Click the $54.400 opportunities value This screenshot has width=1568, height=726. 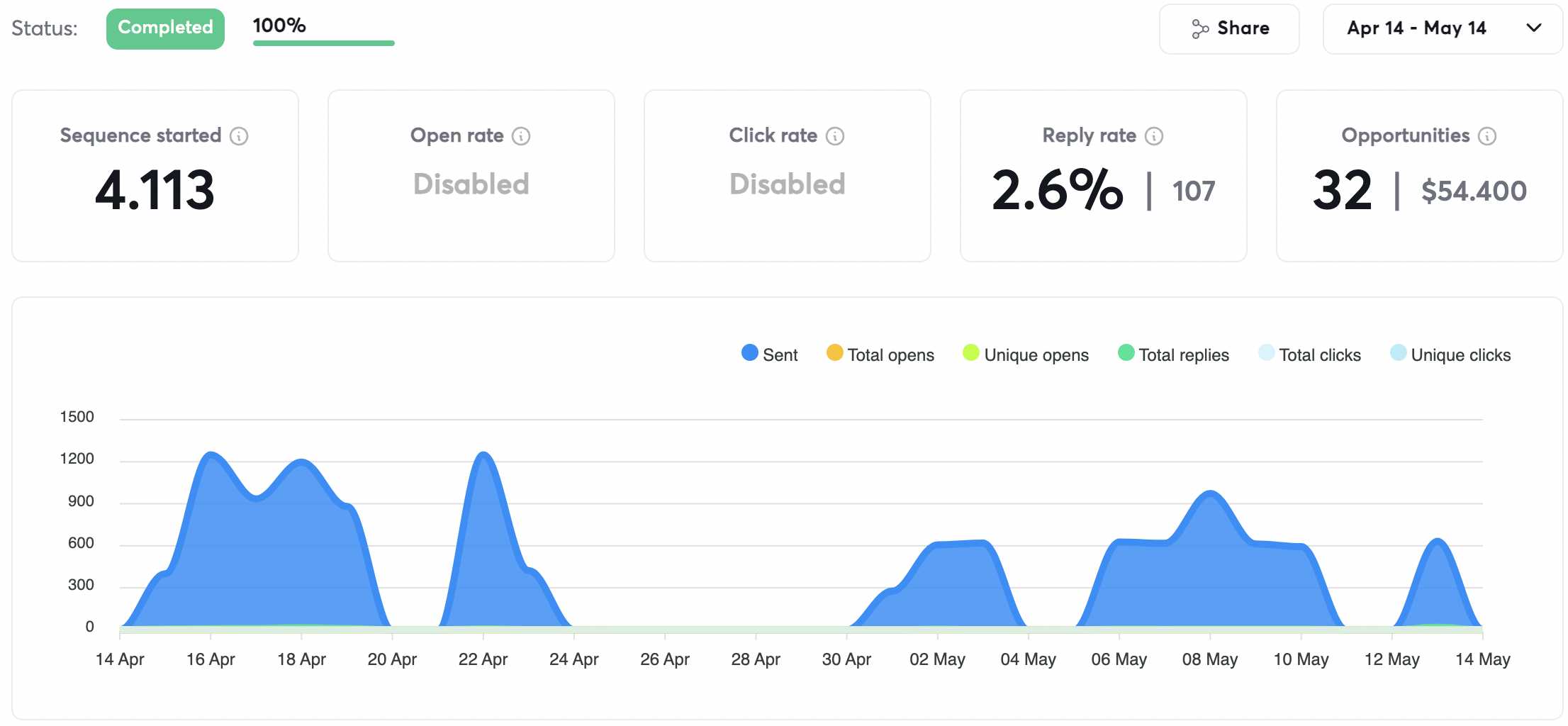click(1474, 191)
